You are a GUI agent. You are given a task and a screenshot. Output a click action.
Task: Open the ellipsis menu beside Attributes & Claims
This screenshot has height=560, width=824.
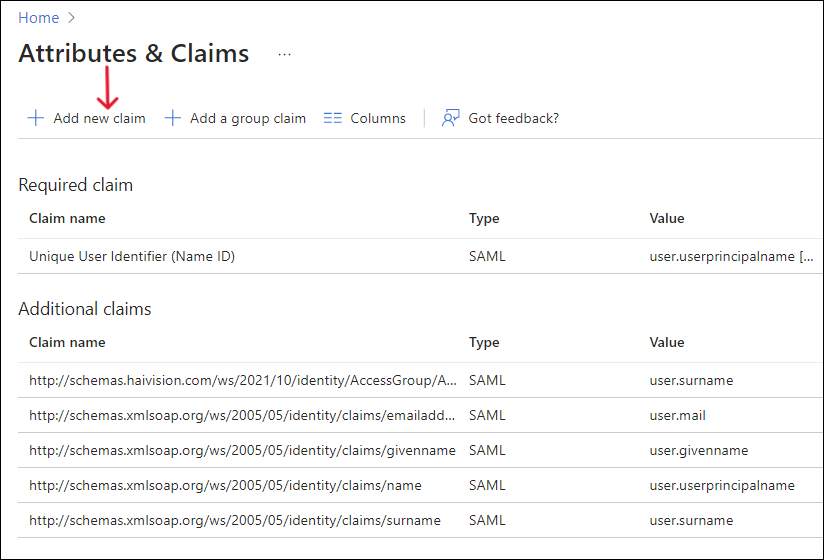pos(285,54)
